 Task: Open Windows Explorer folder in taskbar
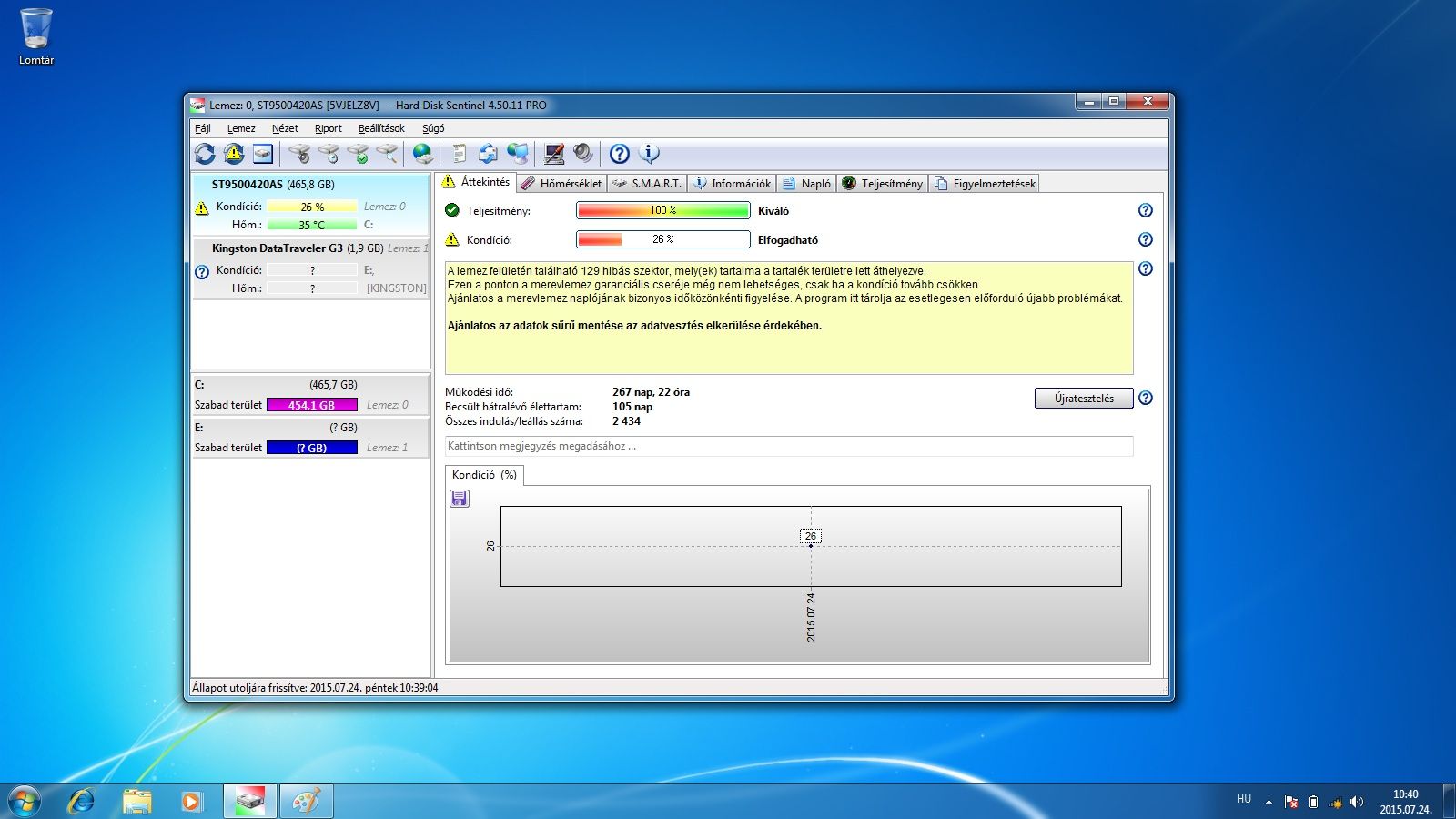(x=136, y=801)
